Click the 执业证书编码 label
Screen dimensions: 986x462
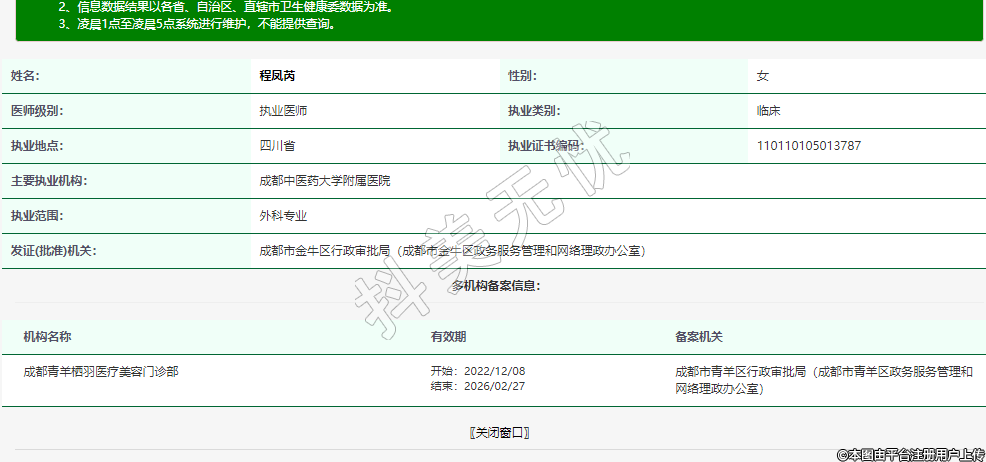coord(544,146)
